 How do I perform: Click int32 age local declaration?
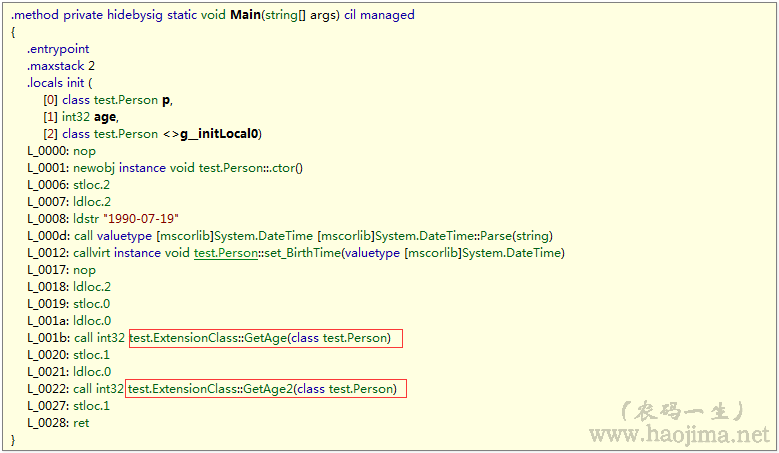(x=81, y=117)
